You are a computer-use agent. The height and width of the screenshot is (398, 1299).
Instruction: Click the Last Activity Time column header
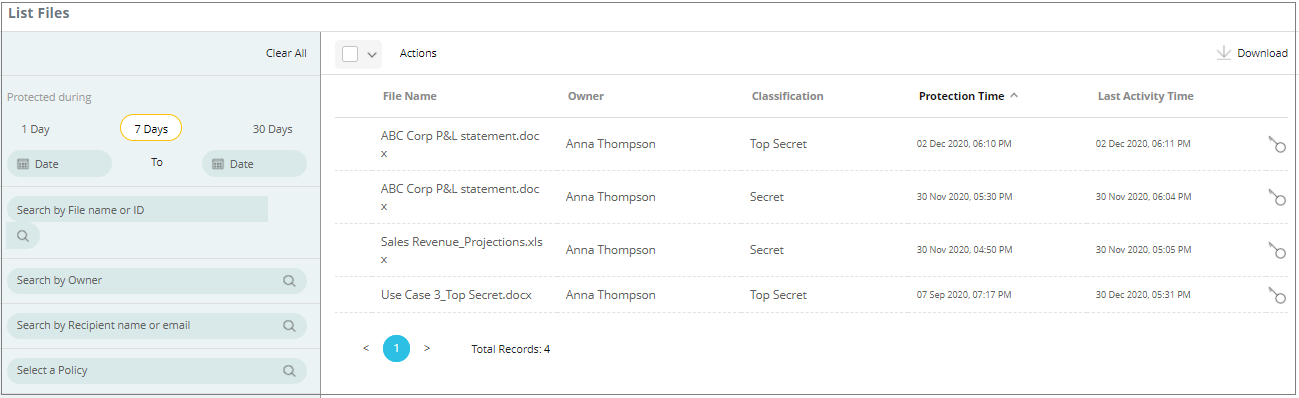pyautogui.click(x=1146, y=96)
